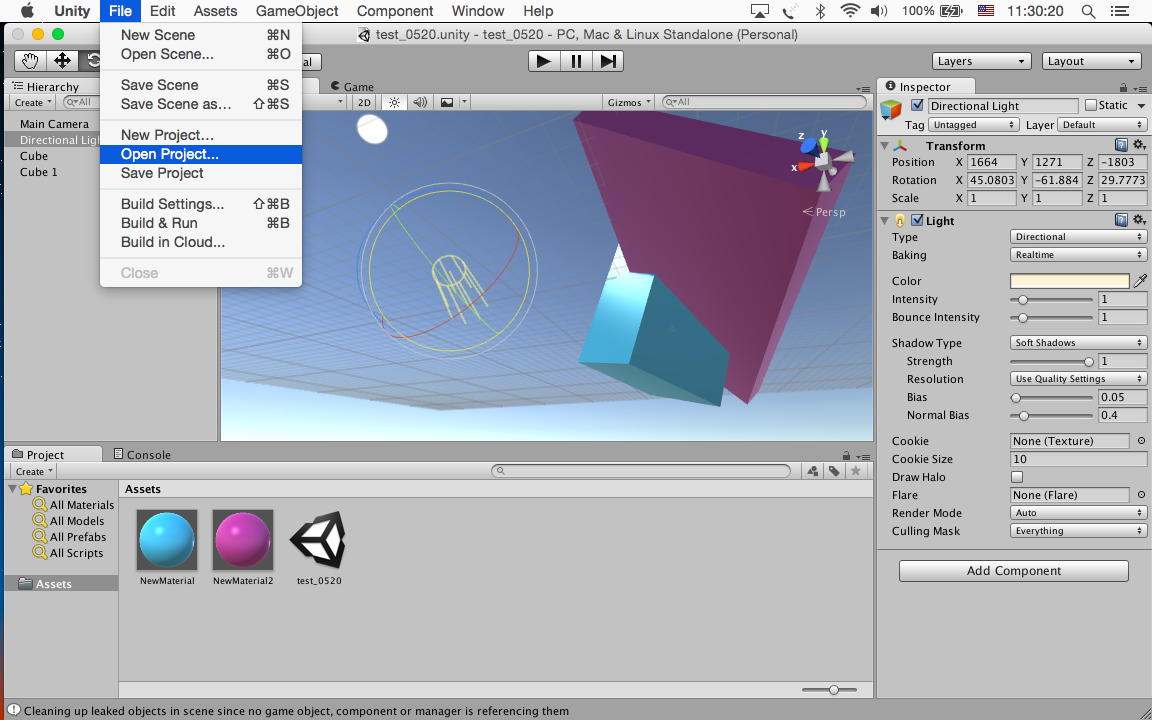Click Bluetooth menu bar icon
Screen dimensions: 1152x720
click(821, 11)
